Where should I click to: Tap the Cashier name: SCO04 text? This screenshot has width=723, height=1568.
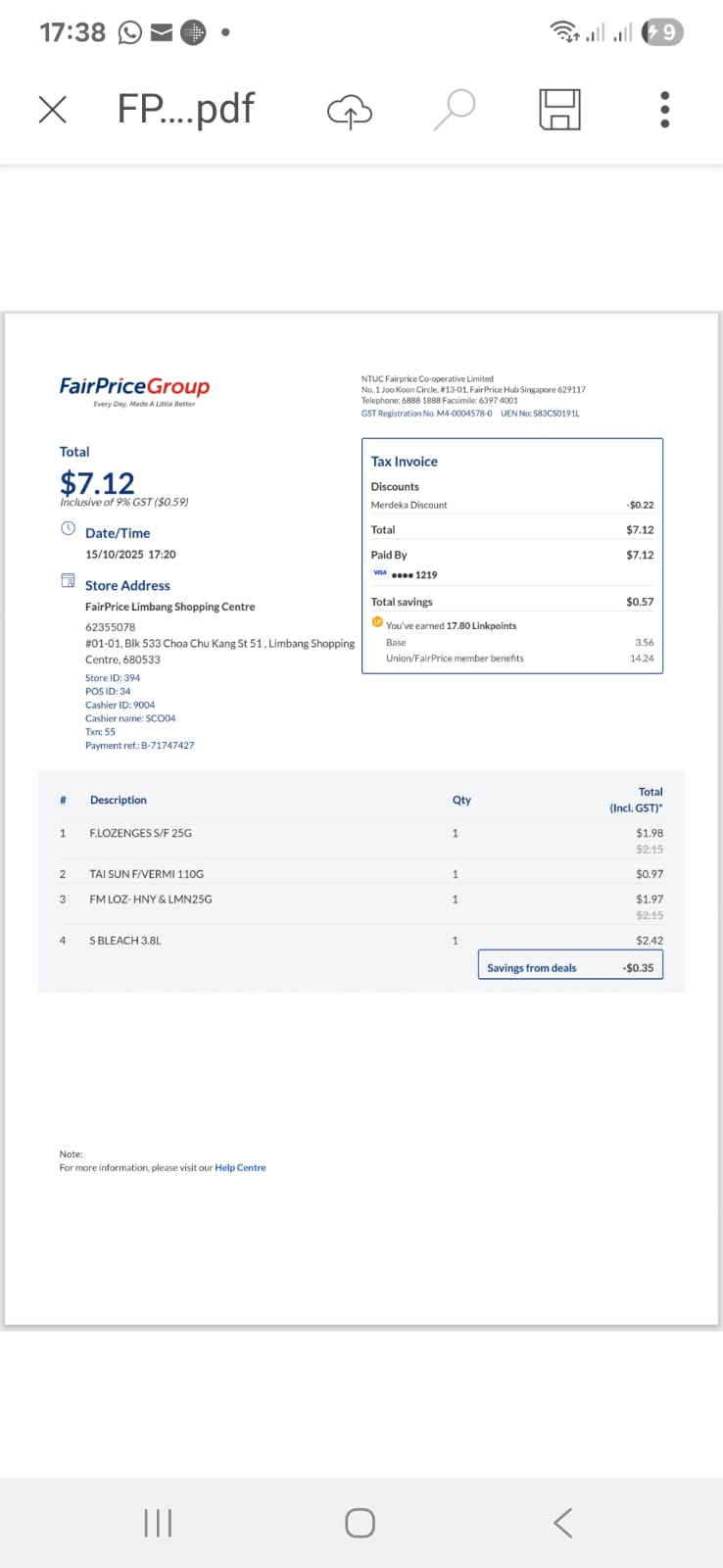click(x=130, y=718)
